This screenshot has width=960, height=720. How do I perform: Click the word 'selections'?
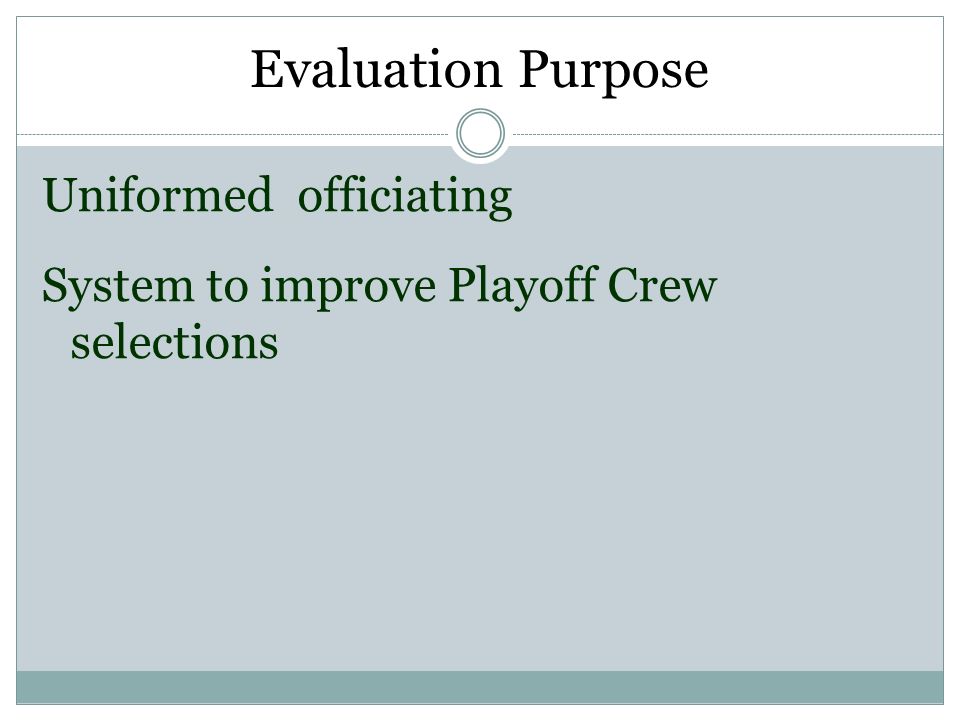[x=174, y=342]
